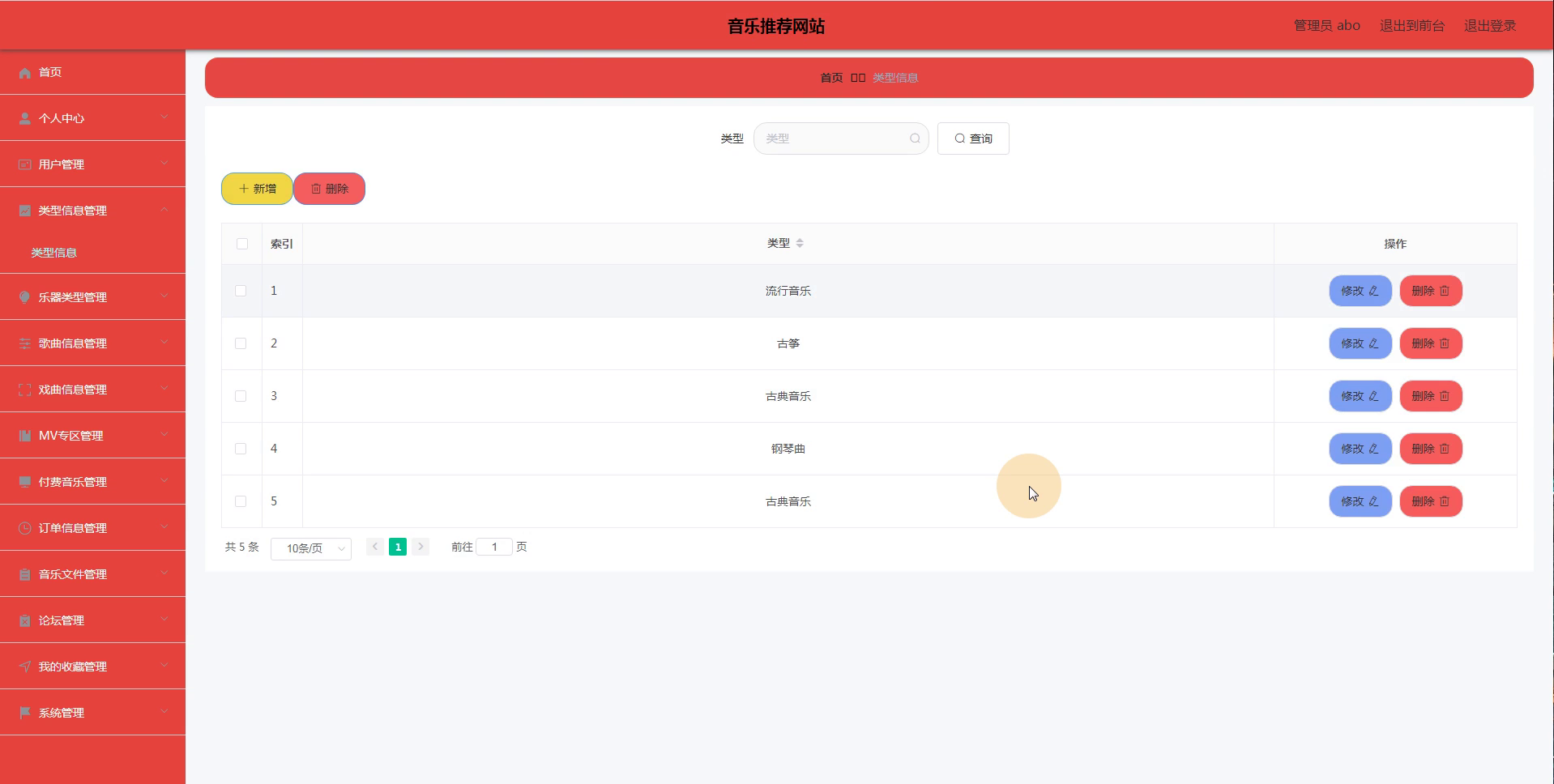Screen dimensions: 1554x784
Task: Click the trash icon in row 5
Action: 1444,501
